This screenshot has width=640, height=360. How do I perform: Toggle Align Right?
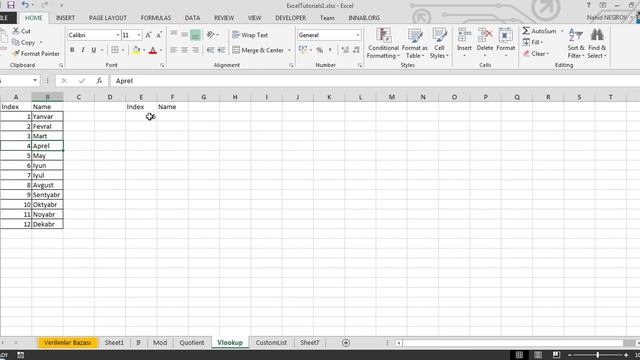click(x=196, y=50)
